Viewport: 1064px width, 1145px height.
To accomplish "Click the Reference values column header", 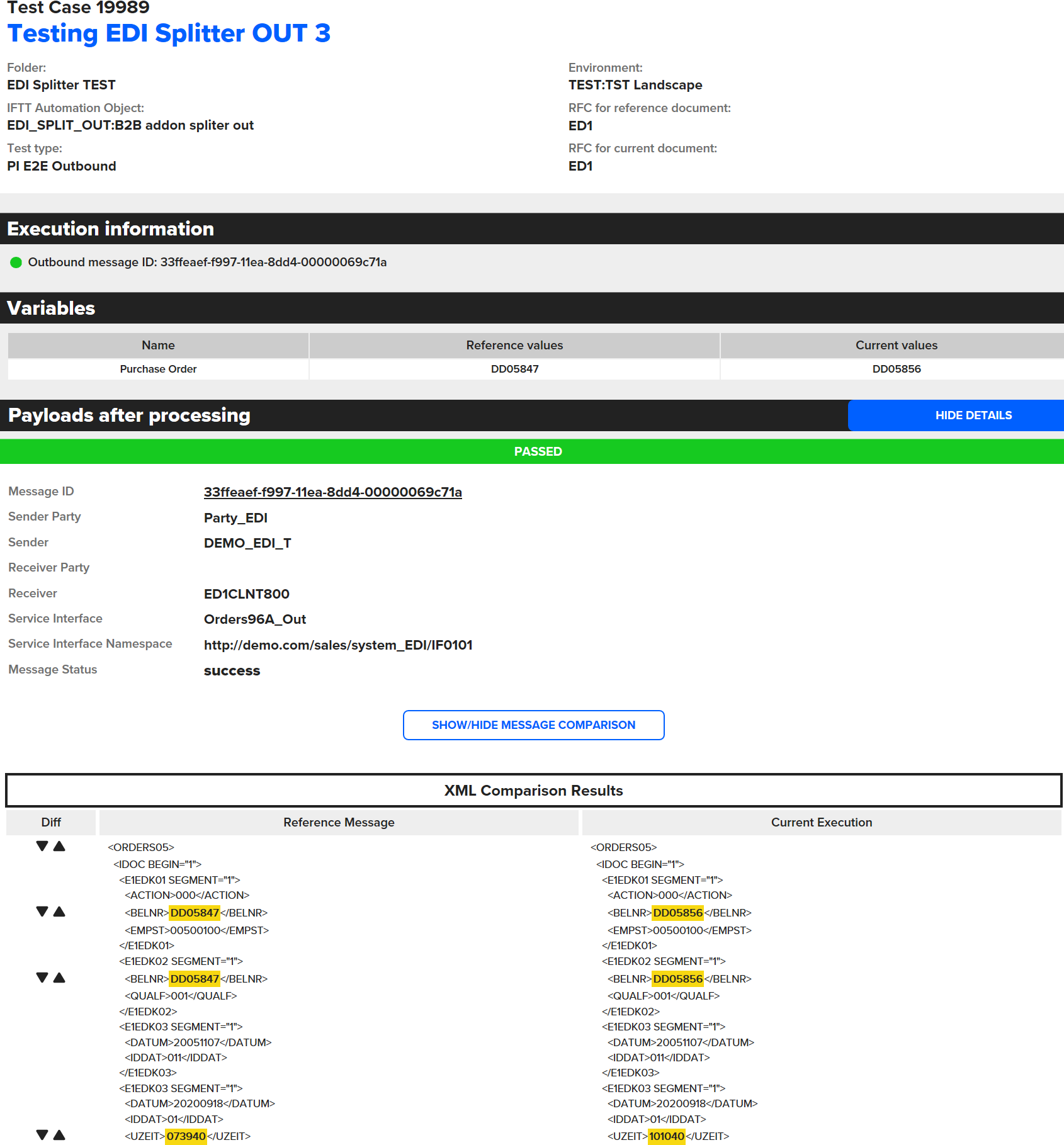I will pyautogui.click(x=514, y=345).
